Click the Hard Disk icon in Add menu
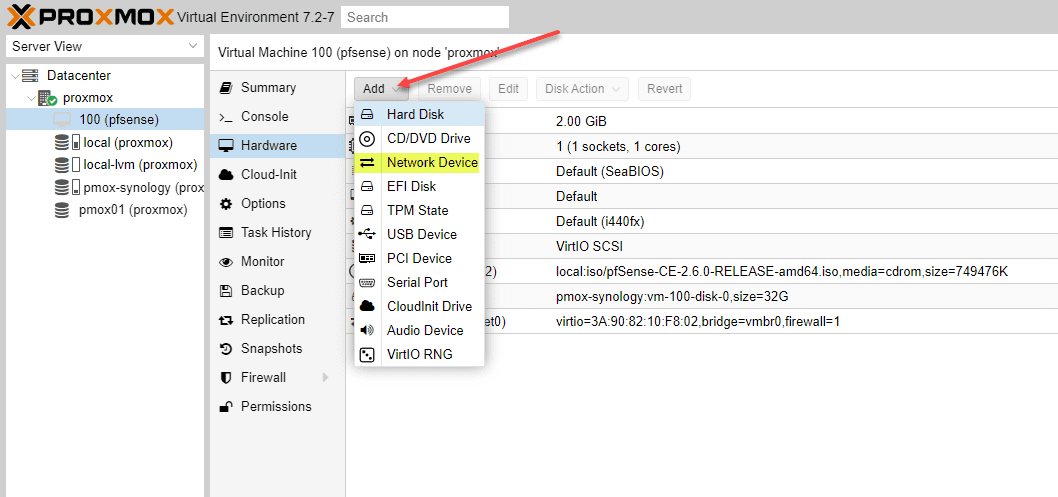 (x=368, y=114)
